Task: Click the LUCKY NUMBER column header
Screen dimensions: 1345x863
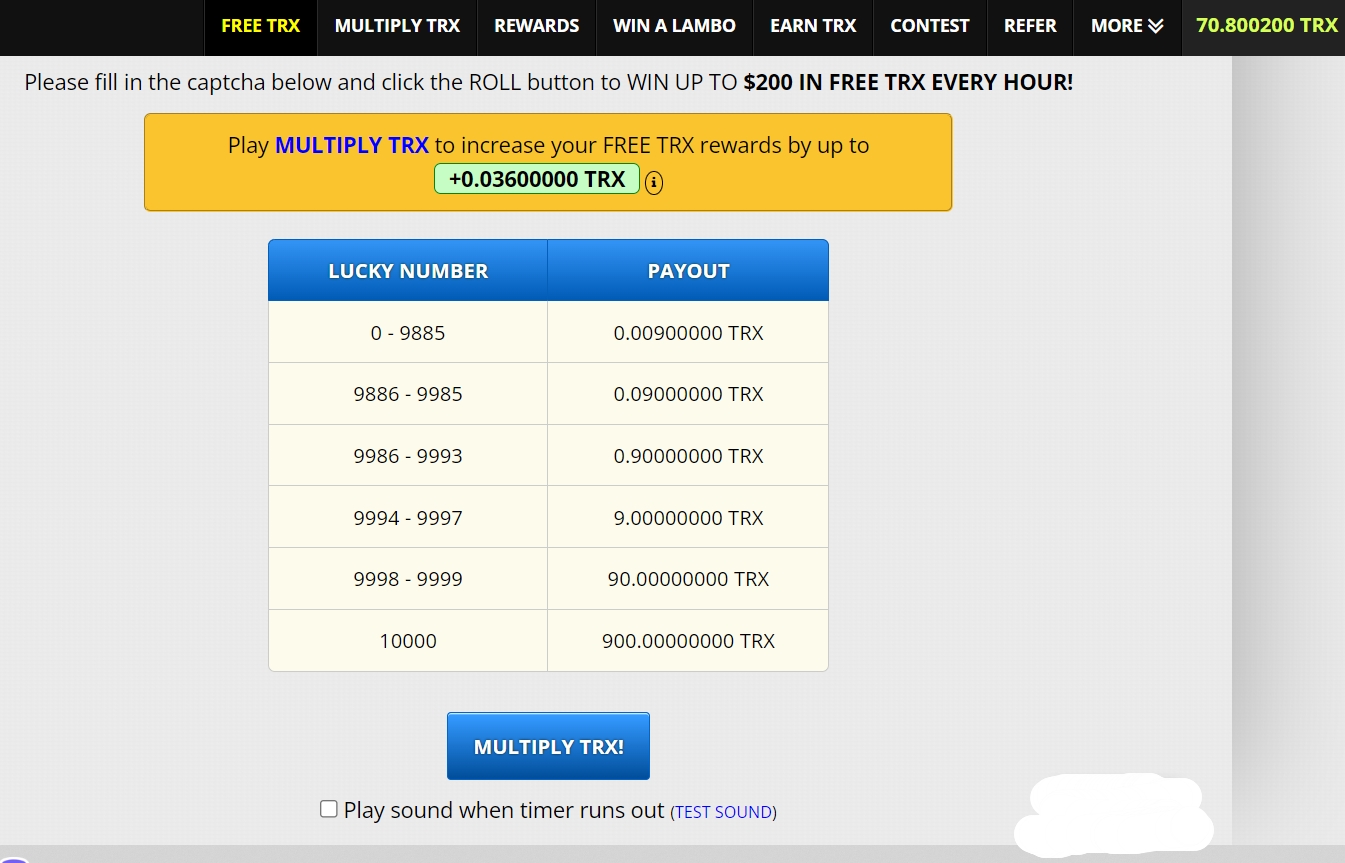Action: click(x=408, y=271)
